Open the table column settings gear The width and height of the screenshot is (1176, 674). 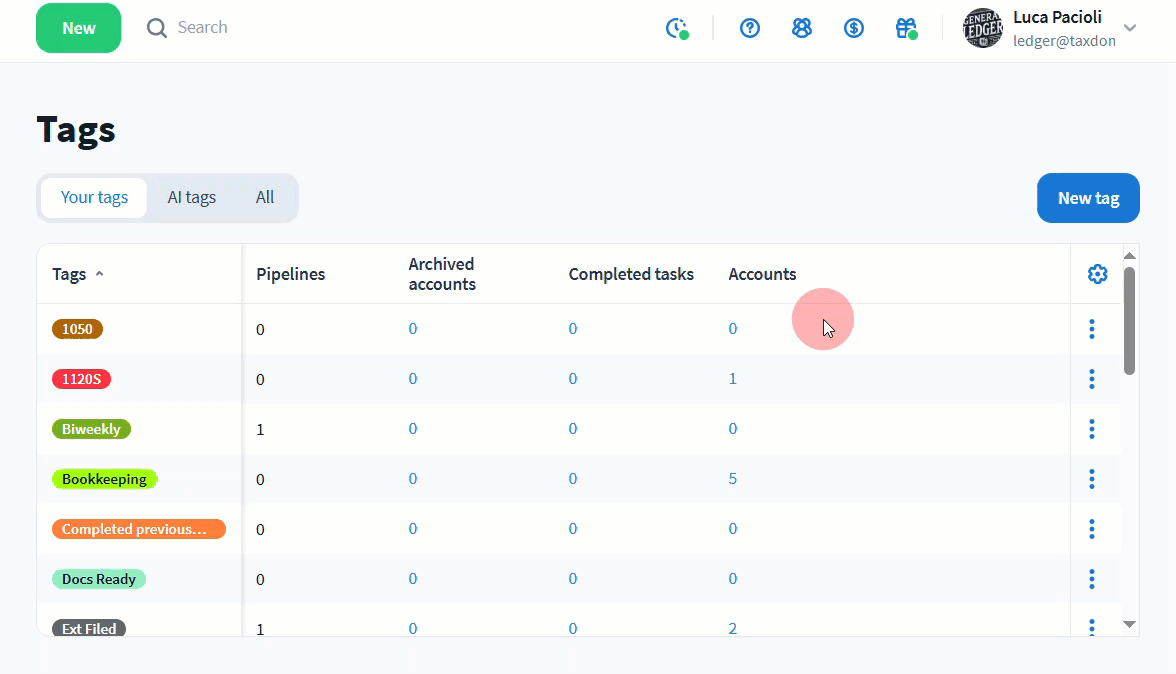coord(1097,274)
